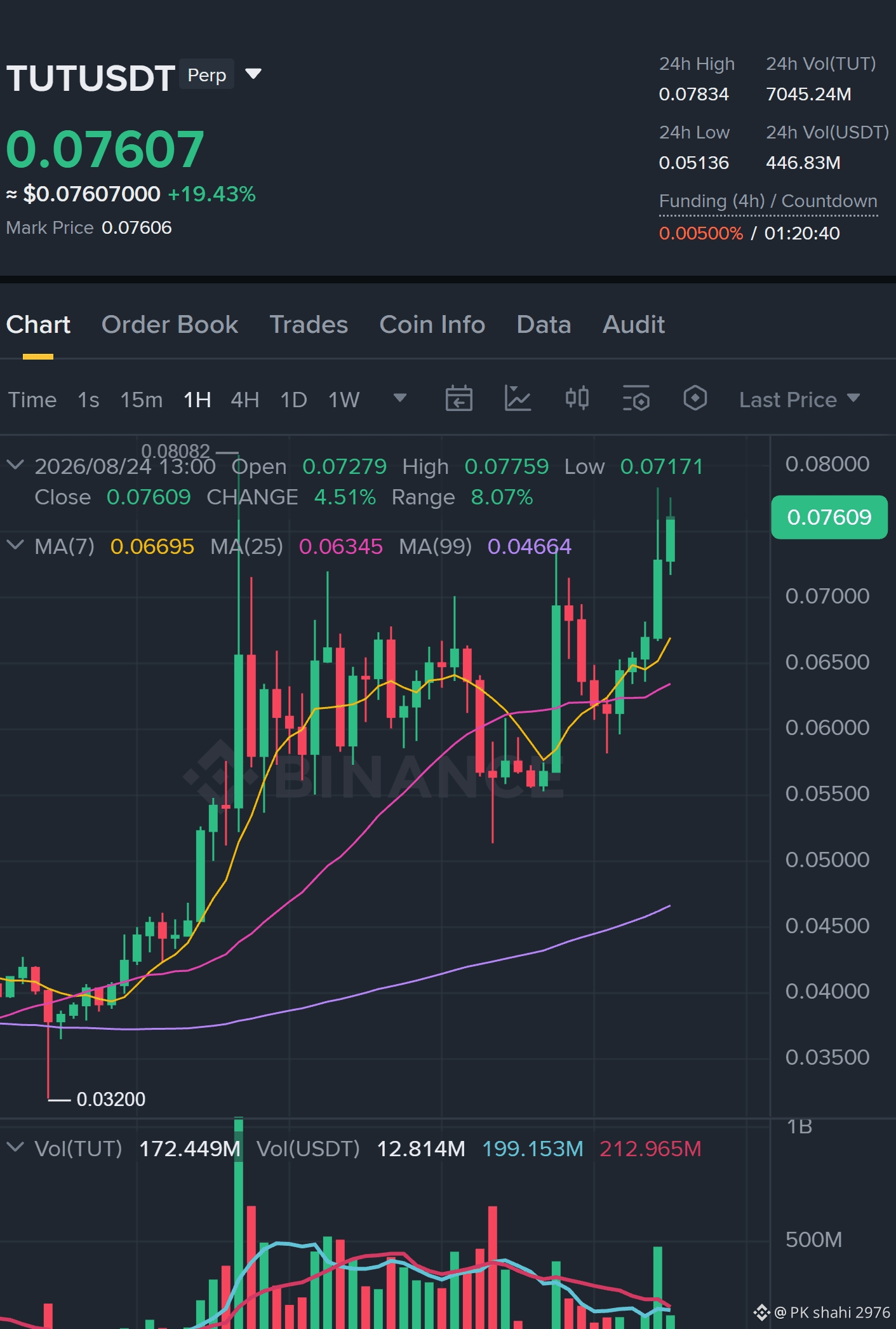Open the Trades tab
The image size is (896, 1329).
click(309, 325)
